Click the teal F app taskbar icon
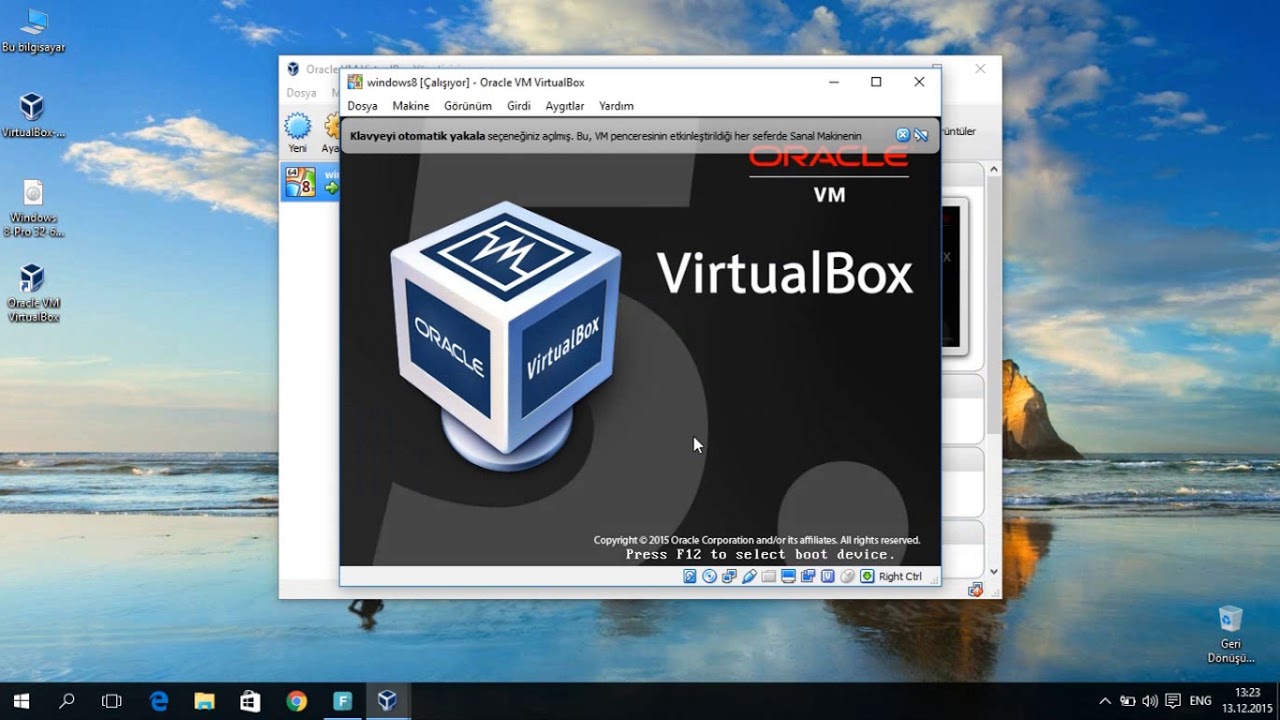Screen dimensions: 1280x720 click(342, 701)
